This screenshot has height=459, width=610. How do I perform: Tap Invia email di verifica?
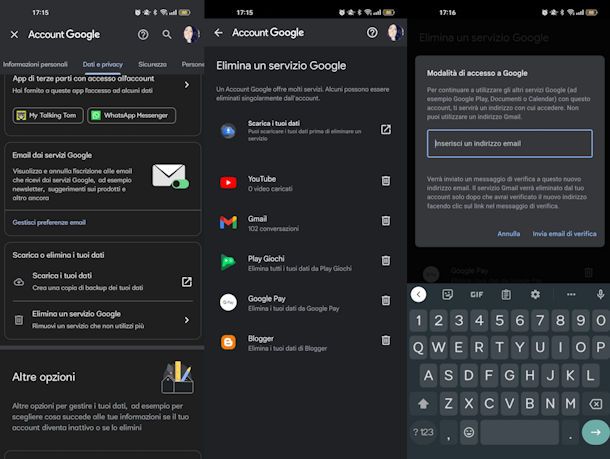[x=564, y=234]
